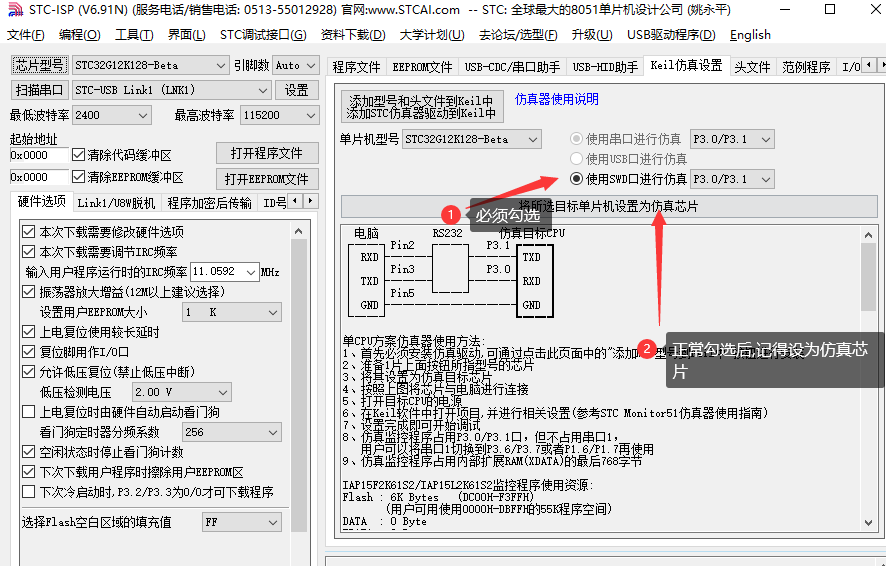Open 仿真器使用说明 link

[x=557, y=99]
